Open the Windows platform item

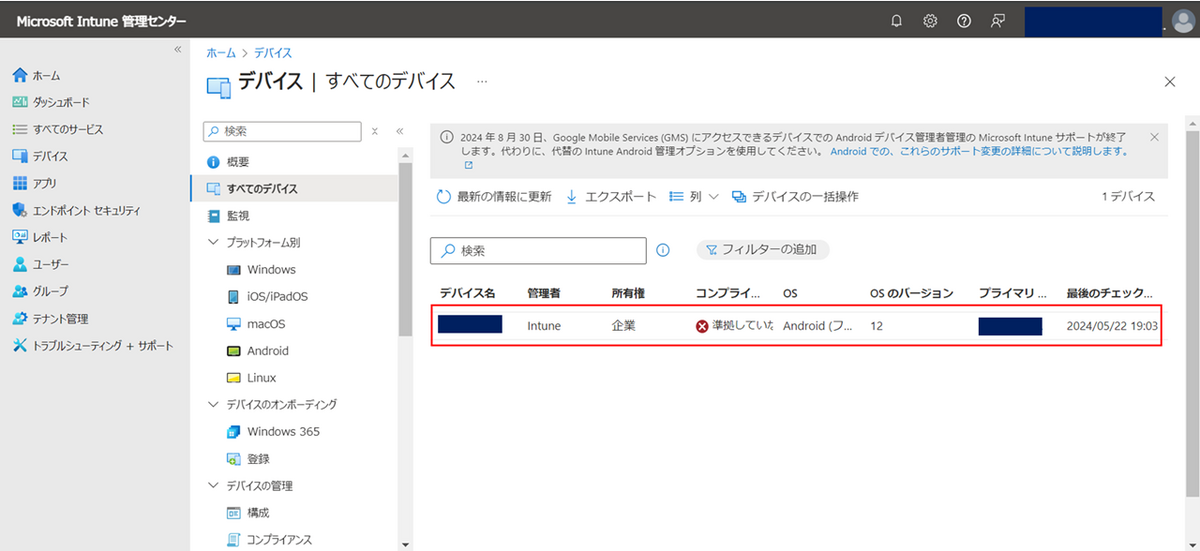pyautogui.click(x=261, y=269)
